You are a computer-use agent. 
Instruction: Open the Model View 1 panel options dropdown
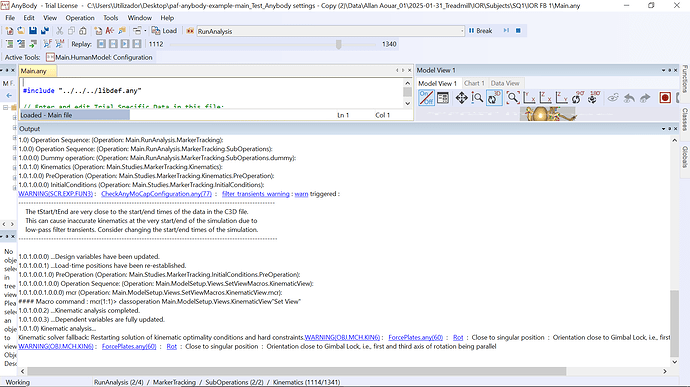(x=663, y=70)
